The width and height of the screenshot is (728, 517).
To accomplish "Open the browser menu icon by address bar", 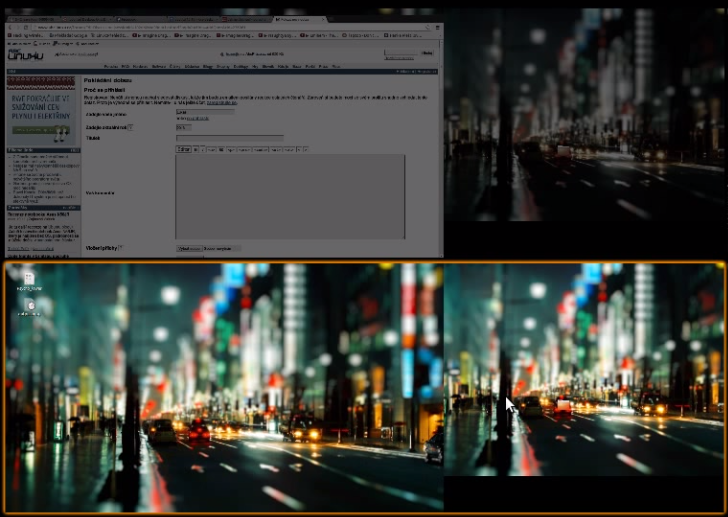I will coord(437,27).
